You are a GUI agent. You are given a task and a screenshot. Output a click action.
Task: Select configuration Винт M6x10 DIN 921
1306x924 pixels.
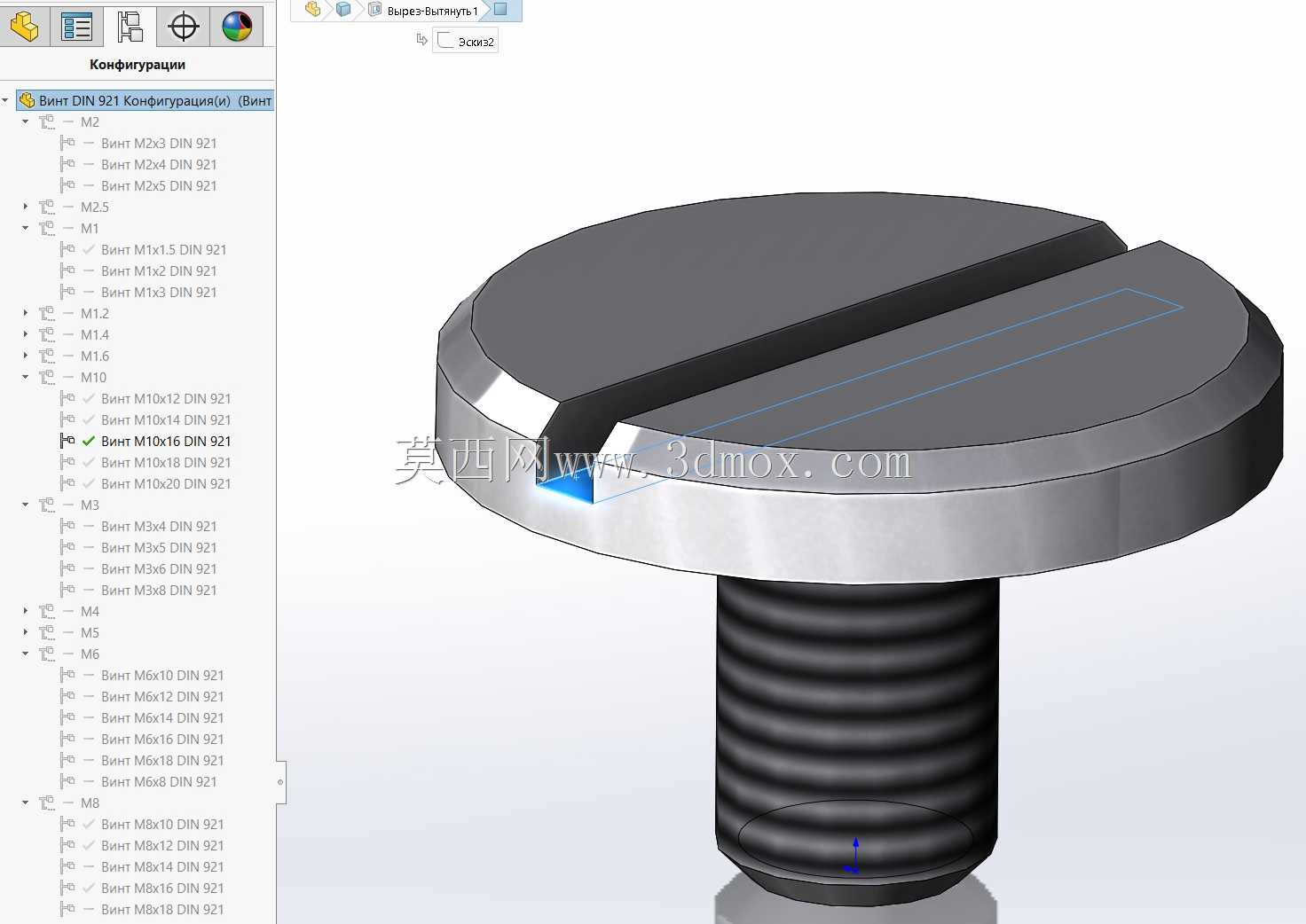[x=162, y=675]
